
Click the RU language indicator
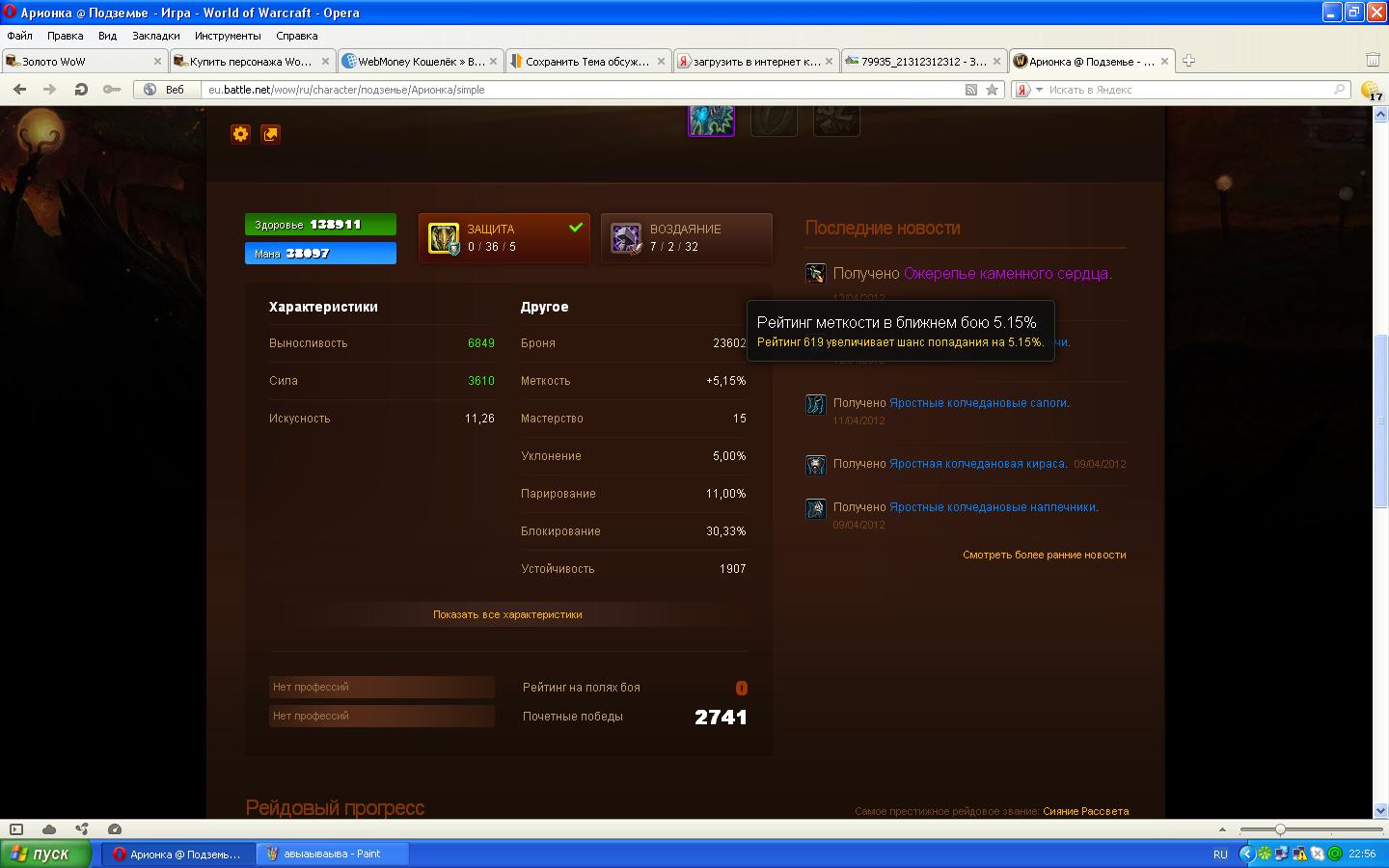[1220, 854]
